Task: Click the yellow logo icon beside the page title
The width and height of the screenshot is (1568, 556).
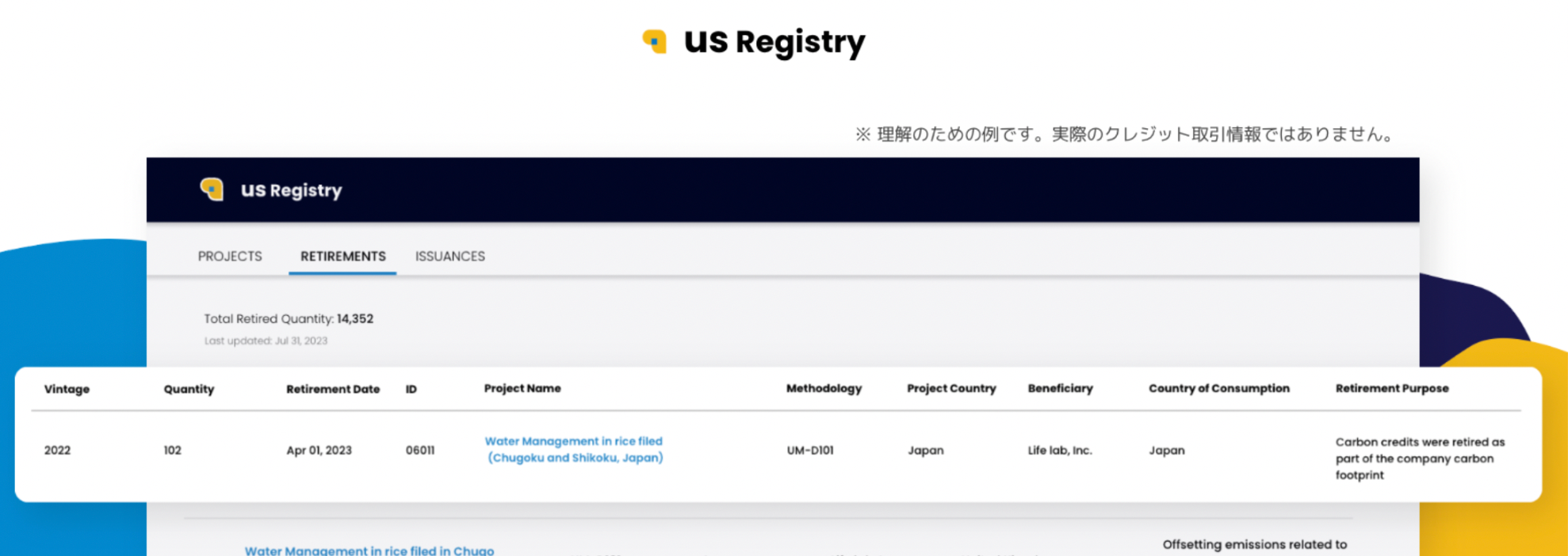Action: (655, 41)
